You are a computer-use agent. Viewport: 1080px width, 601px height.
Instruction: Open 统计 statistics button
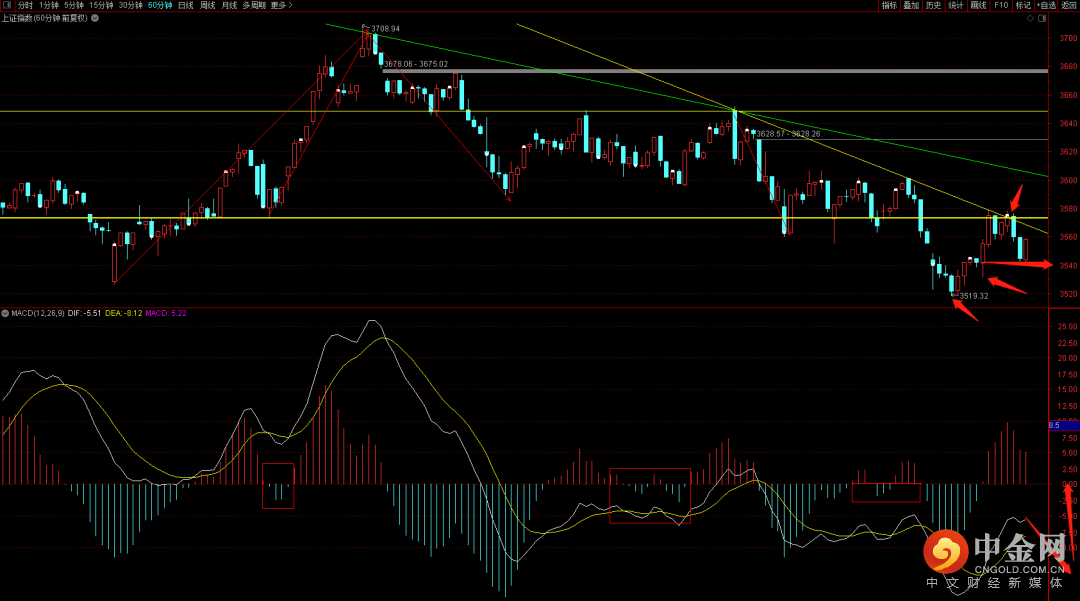(955, 5)
